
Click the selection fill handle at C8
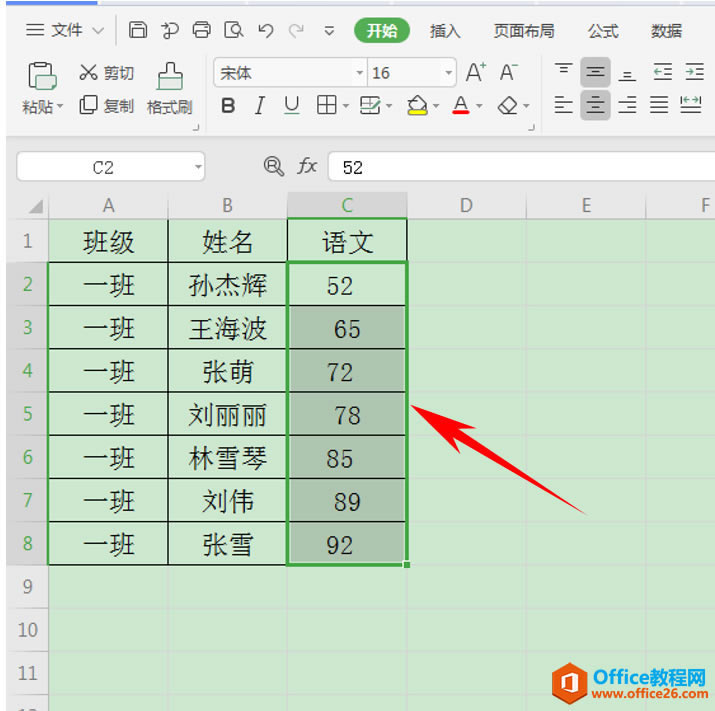406,565
